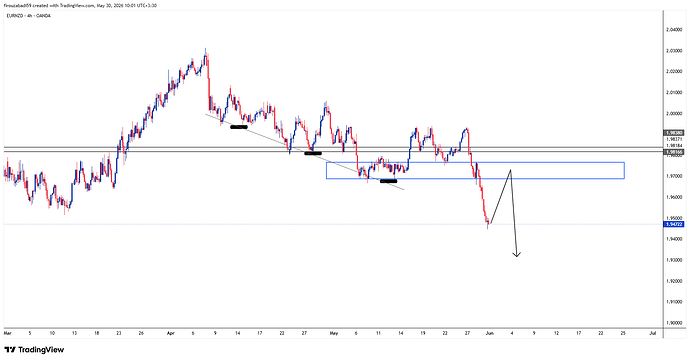Click the 2.01000 price axis label
Viewport: 690px width, 360px height.
coord(674,92)
